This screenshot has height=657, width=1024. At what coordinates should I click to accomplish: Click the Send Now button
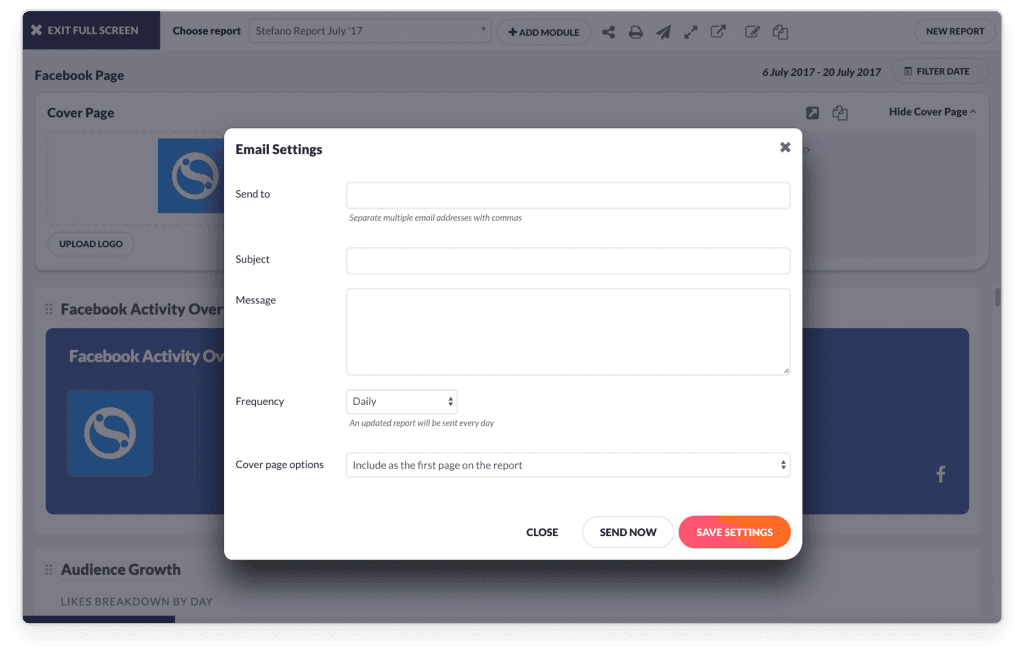point(628,532)
